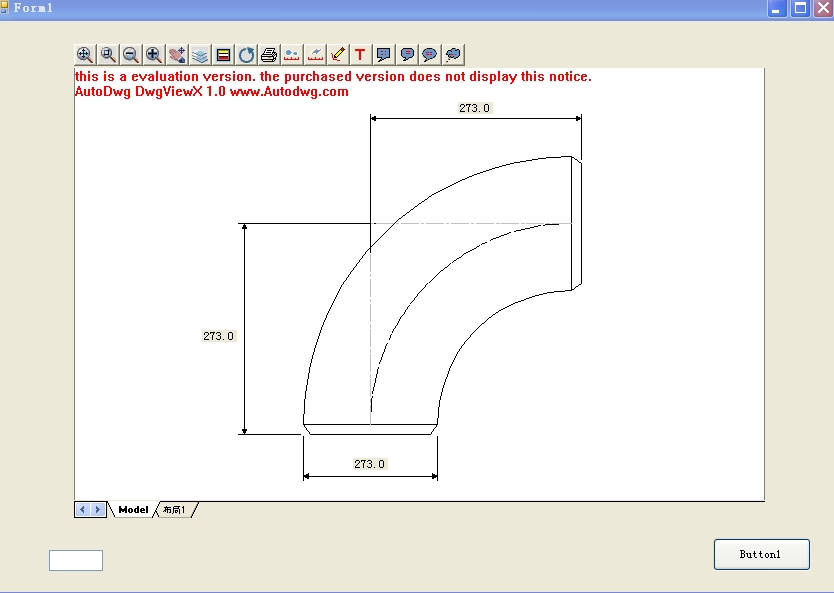Image resolution: width=834 pixels, height=593 pixels.
Task: Click the zoom out magnifier
Action: pyautogui.click(x=131, y=55)
